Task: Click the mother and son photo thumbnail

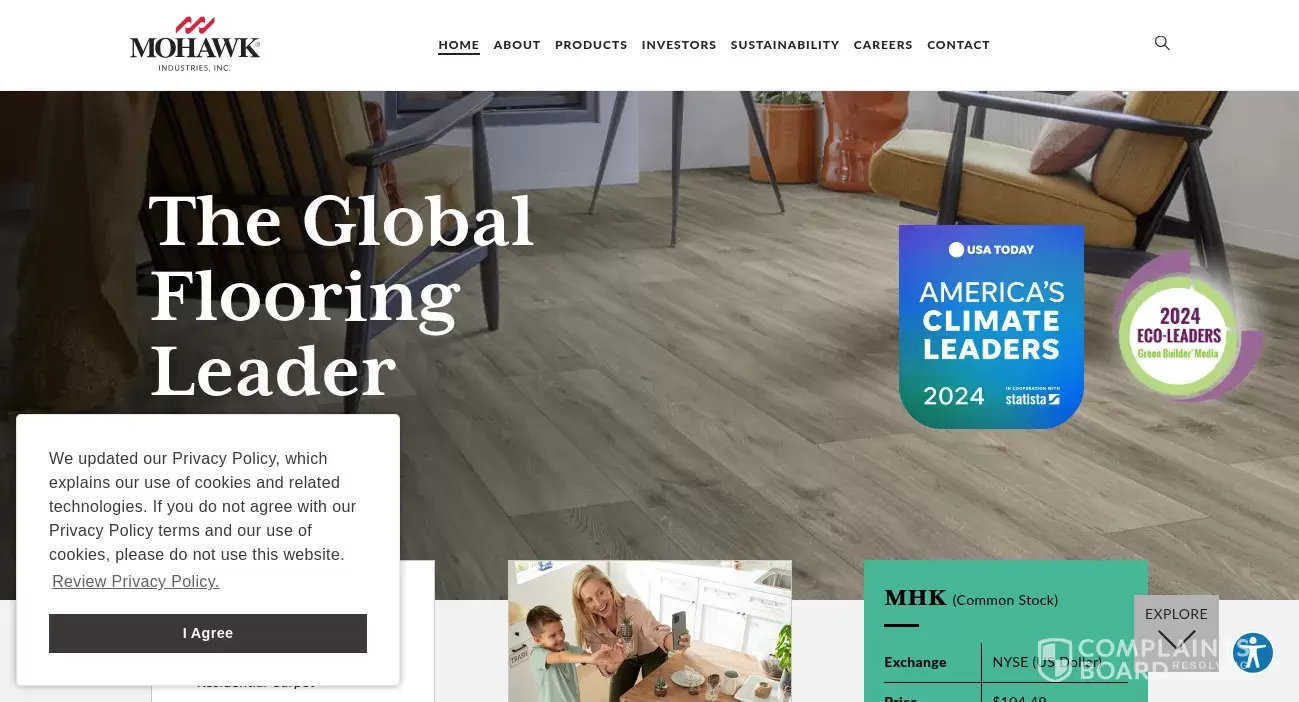Action: click(x=650, y=631)
